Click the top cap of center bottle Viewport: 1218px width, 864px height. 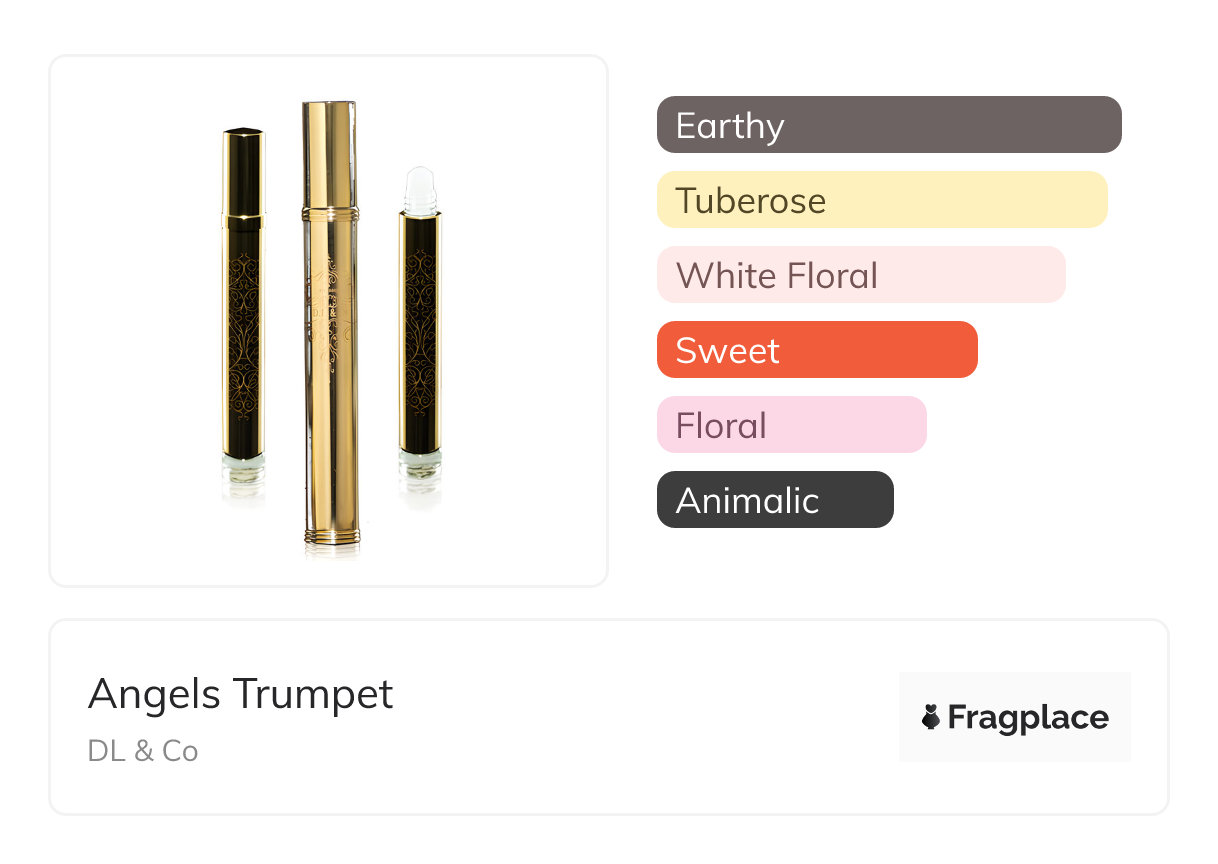[330, 150]
